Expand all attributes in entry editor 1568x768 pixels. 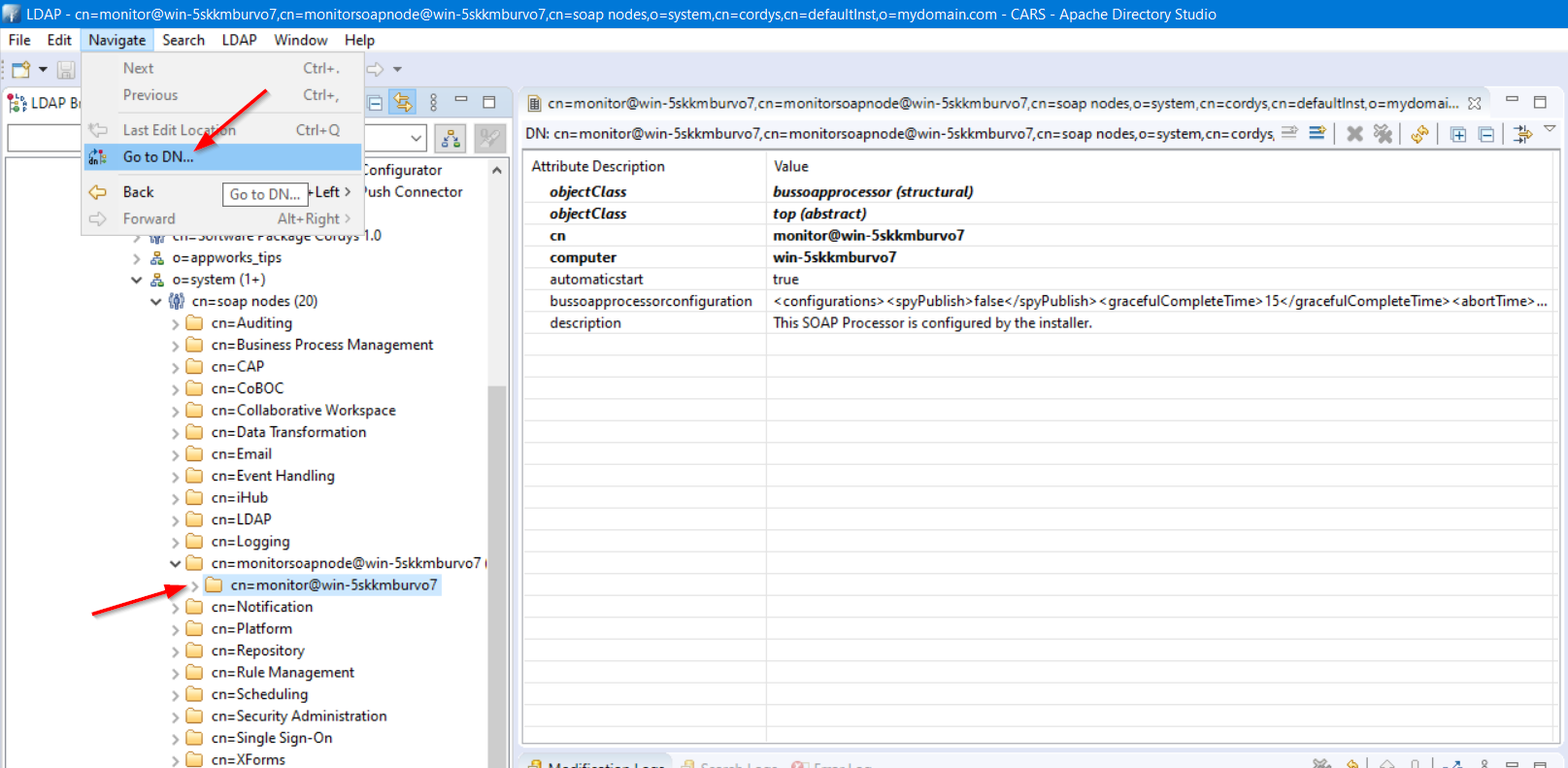pyautogui.click(x=1458, y=134)
